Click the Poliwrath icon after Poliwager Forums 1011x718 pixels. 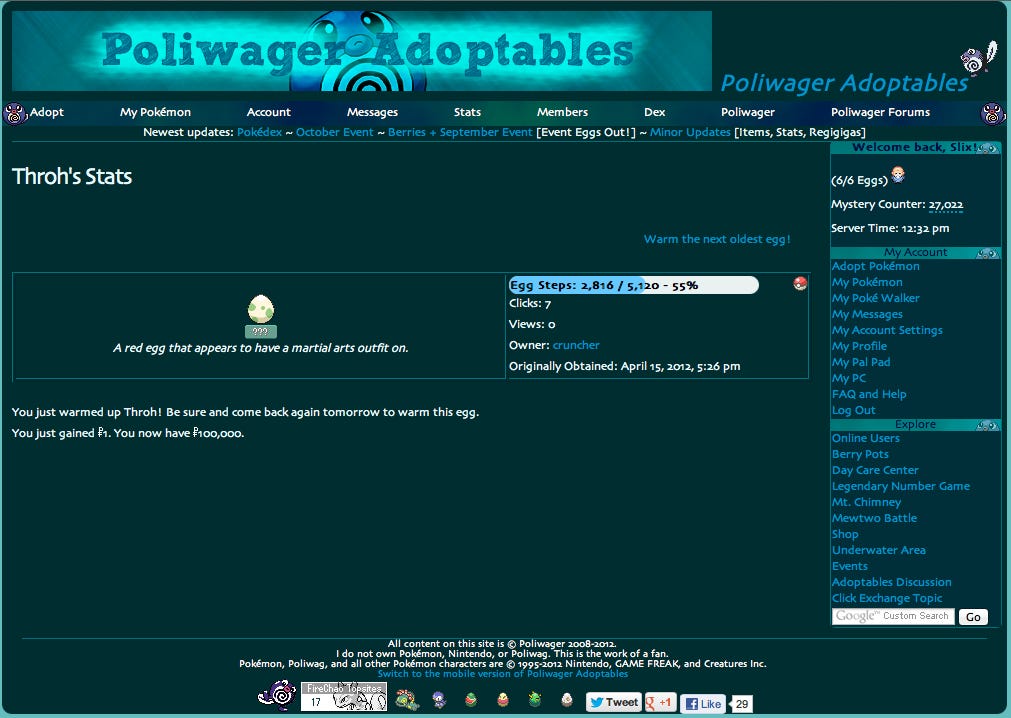tap(993, 113)
